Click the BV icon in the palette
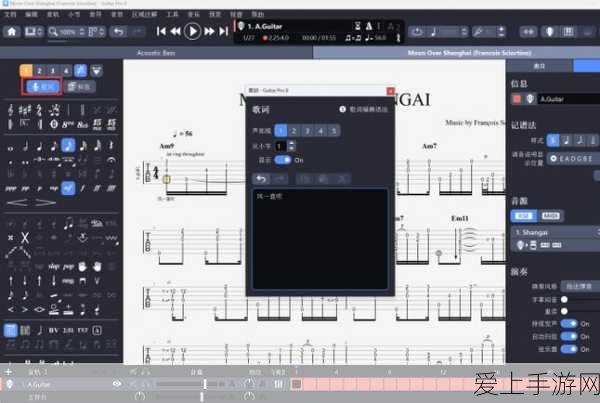The height and width of the screenshot is (403, 600). (x=54, y=330)
